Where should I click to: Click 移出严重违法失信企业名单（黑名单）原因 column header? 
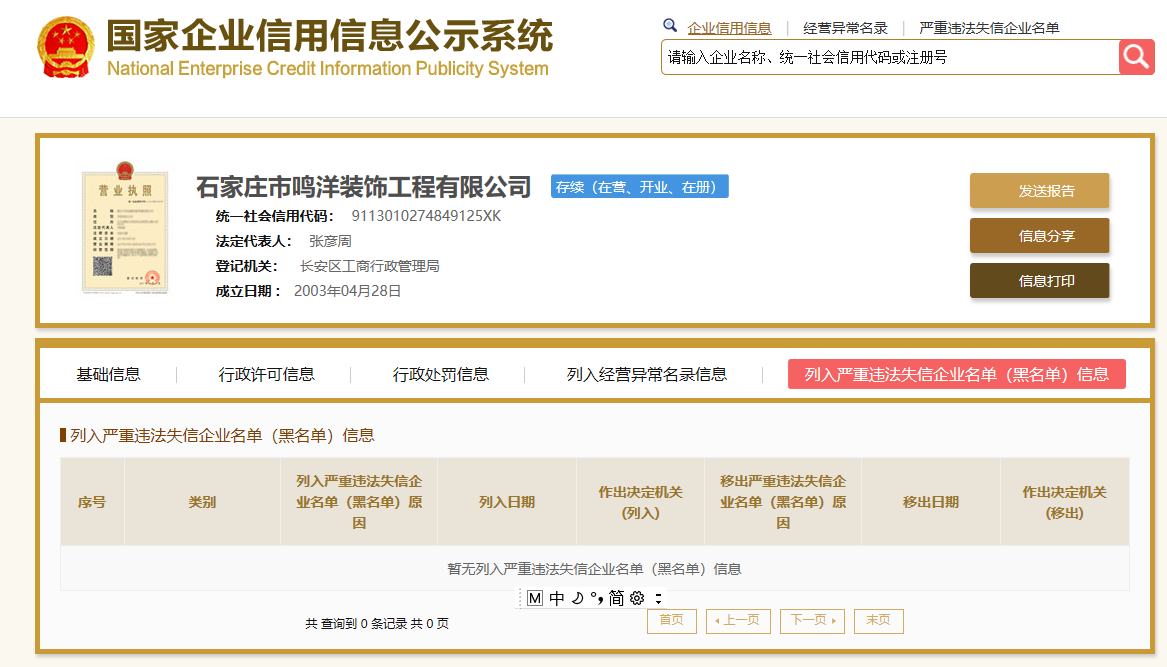point(783,502)
